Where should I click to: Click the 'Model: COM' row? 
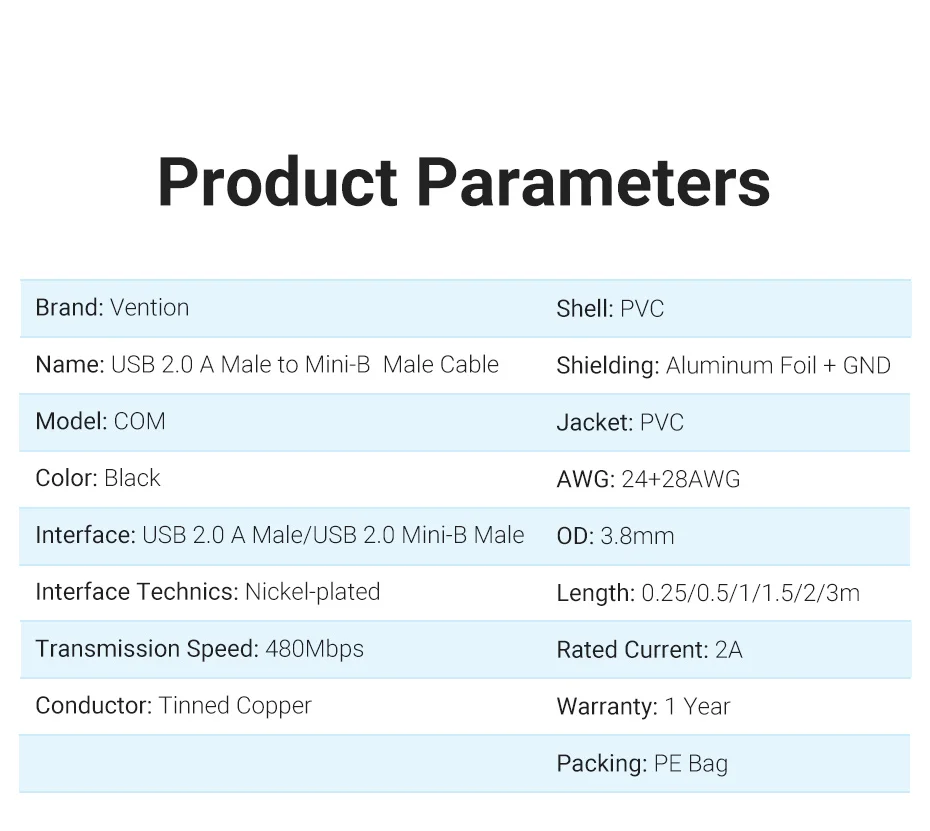point(100,421)
